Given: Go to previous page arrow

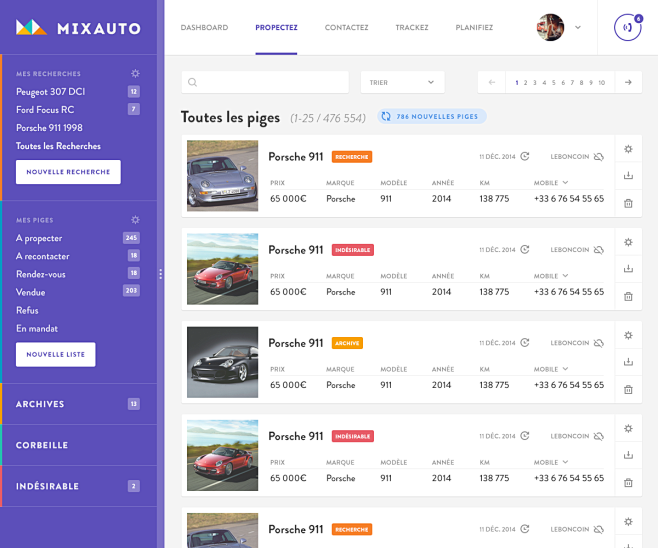Looking at the screenshot, I should coord(492,82).
